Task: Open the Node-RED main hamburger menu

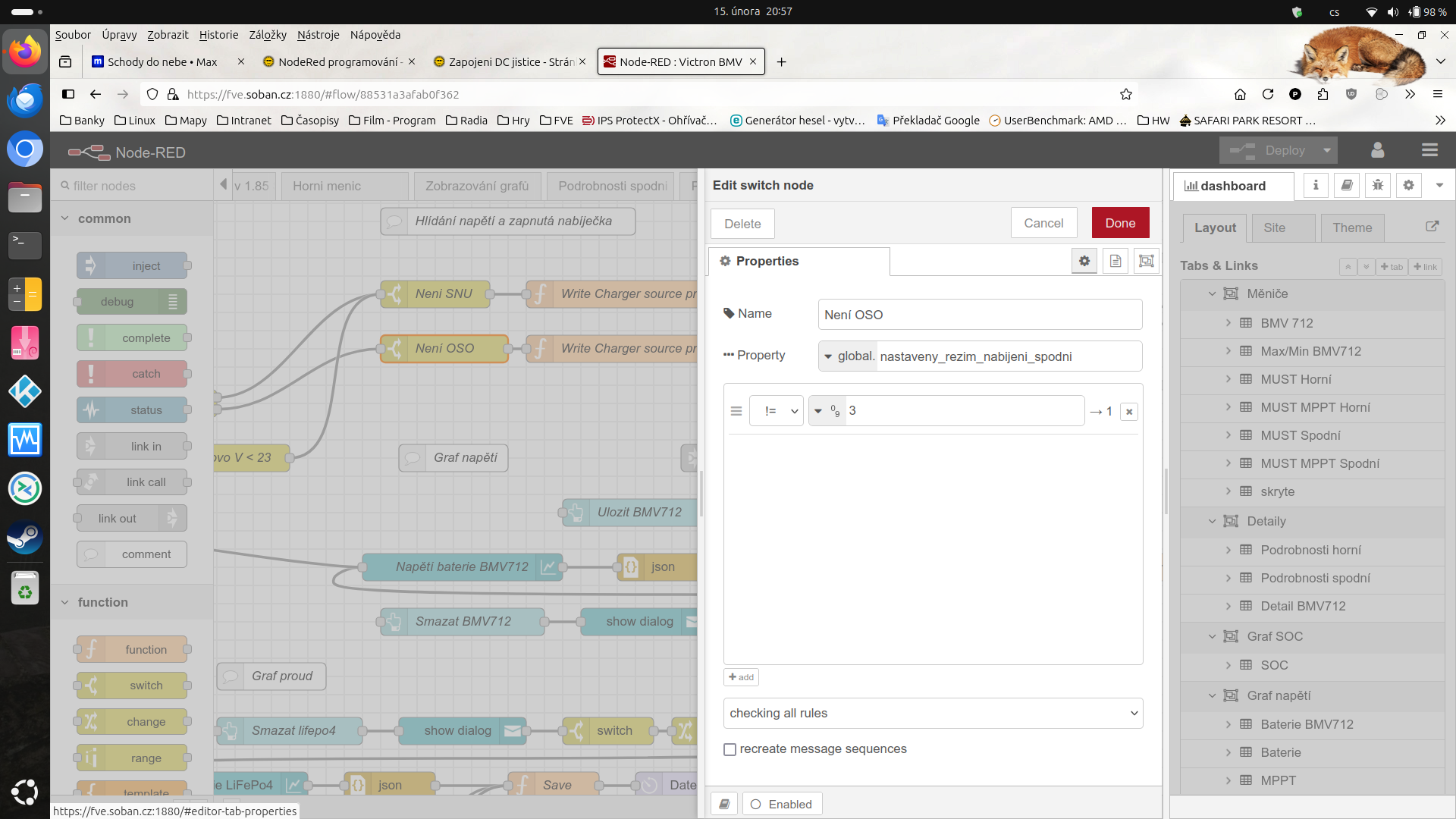Action: 1430,150
